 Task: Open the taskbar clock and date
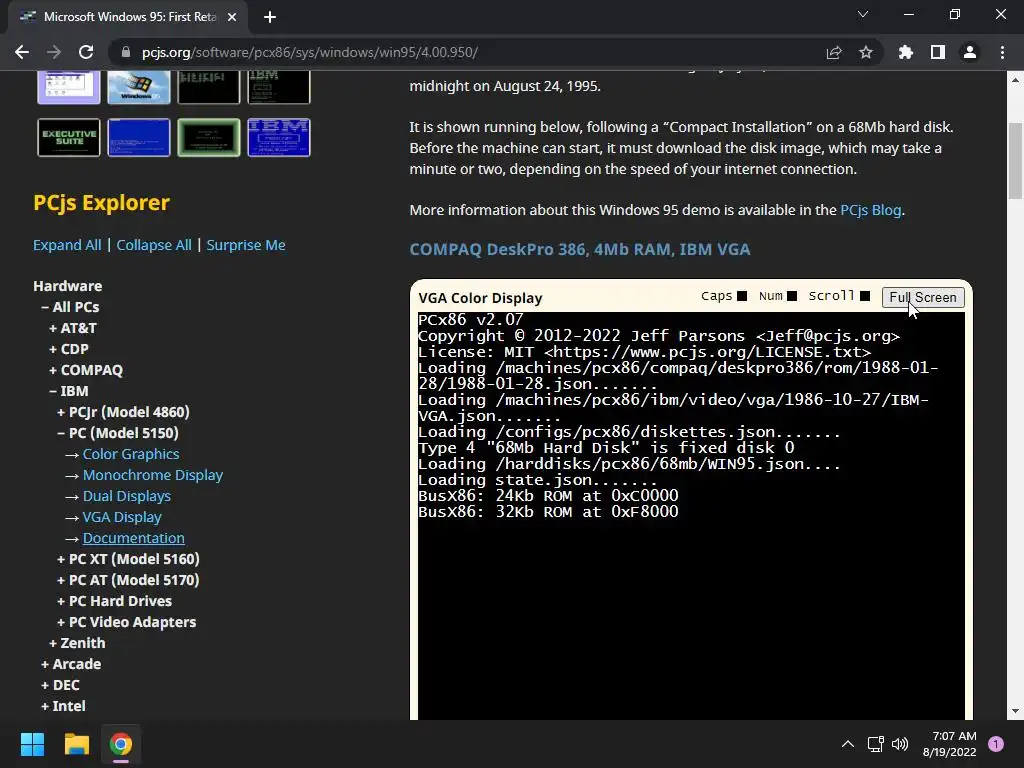950,744
